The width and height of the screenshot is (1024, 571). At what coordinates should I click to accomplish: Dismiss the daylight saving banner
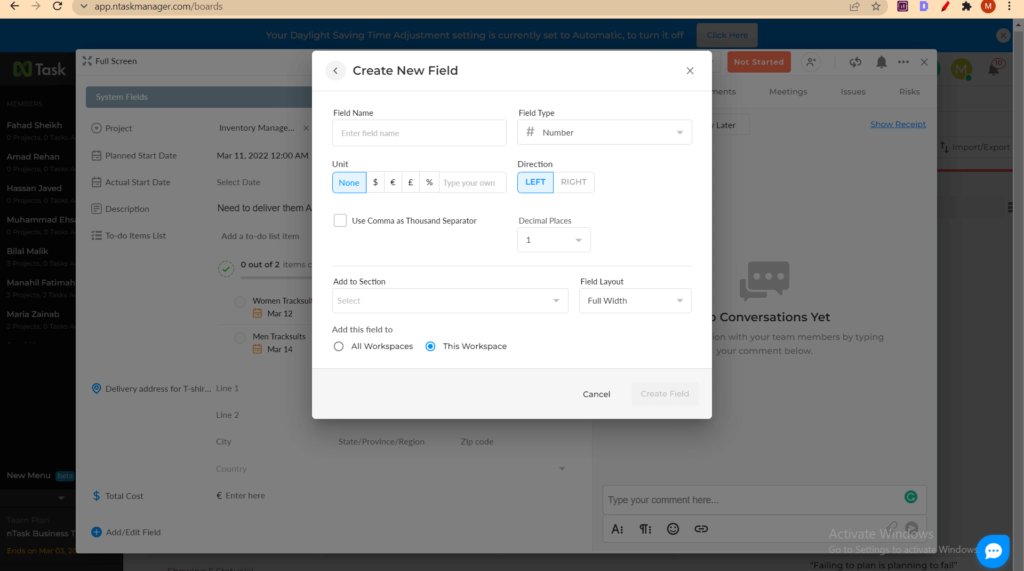pyautogui.click(x=1003, y=35)
